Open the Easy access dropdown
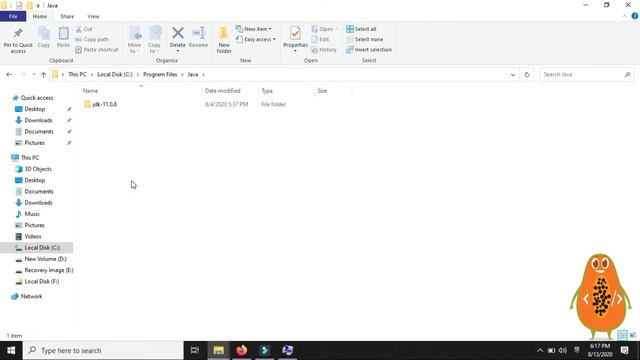640x360 pixels. [256, 40]
